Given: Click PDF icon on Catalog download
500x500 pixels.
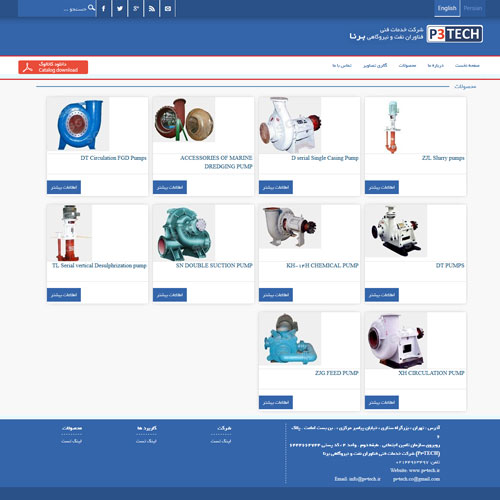Looking at the screenshot, I should (x=28, y=67).
